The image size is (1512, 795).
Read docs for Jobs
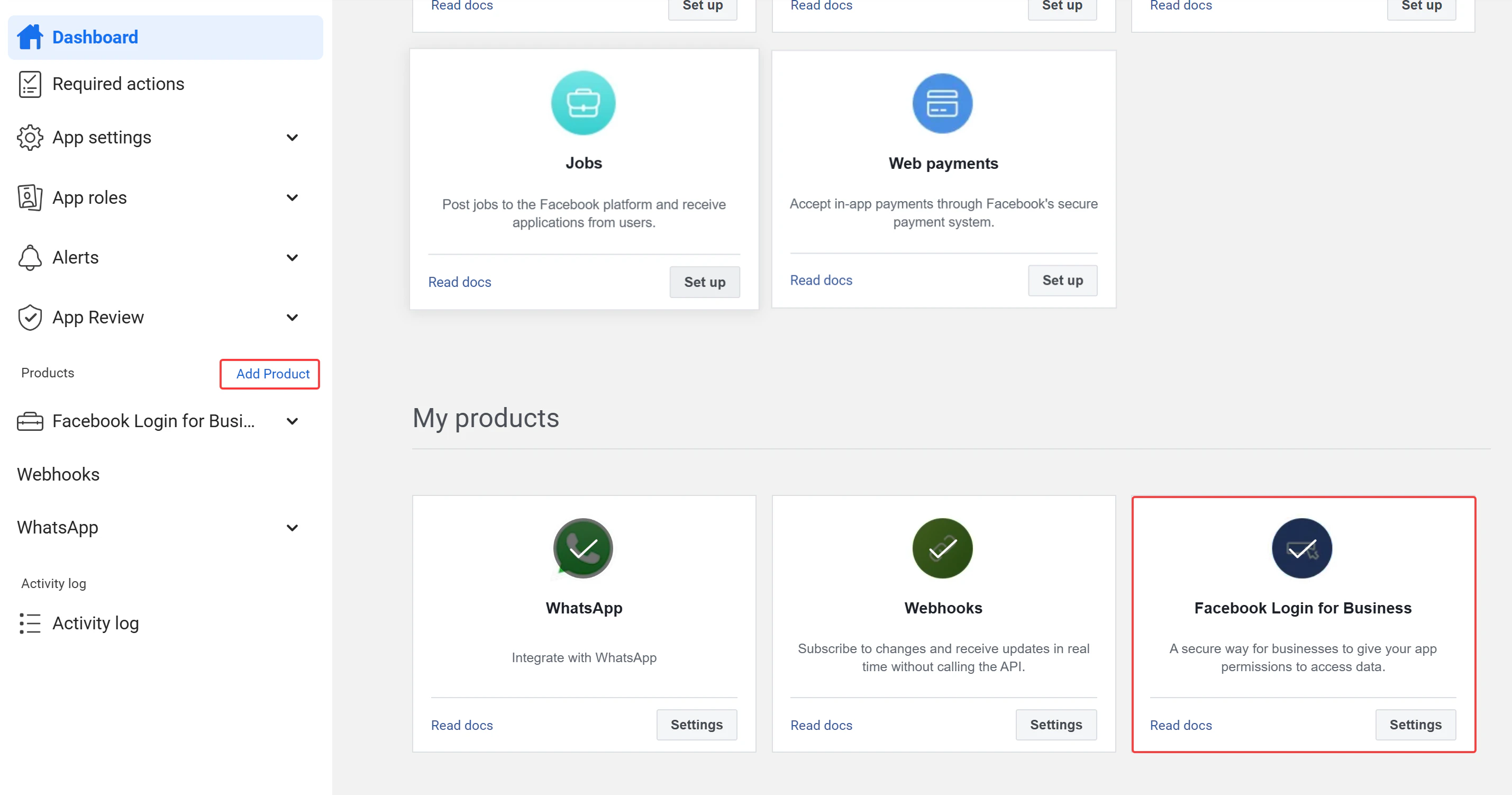tap(460, 282)
